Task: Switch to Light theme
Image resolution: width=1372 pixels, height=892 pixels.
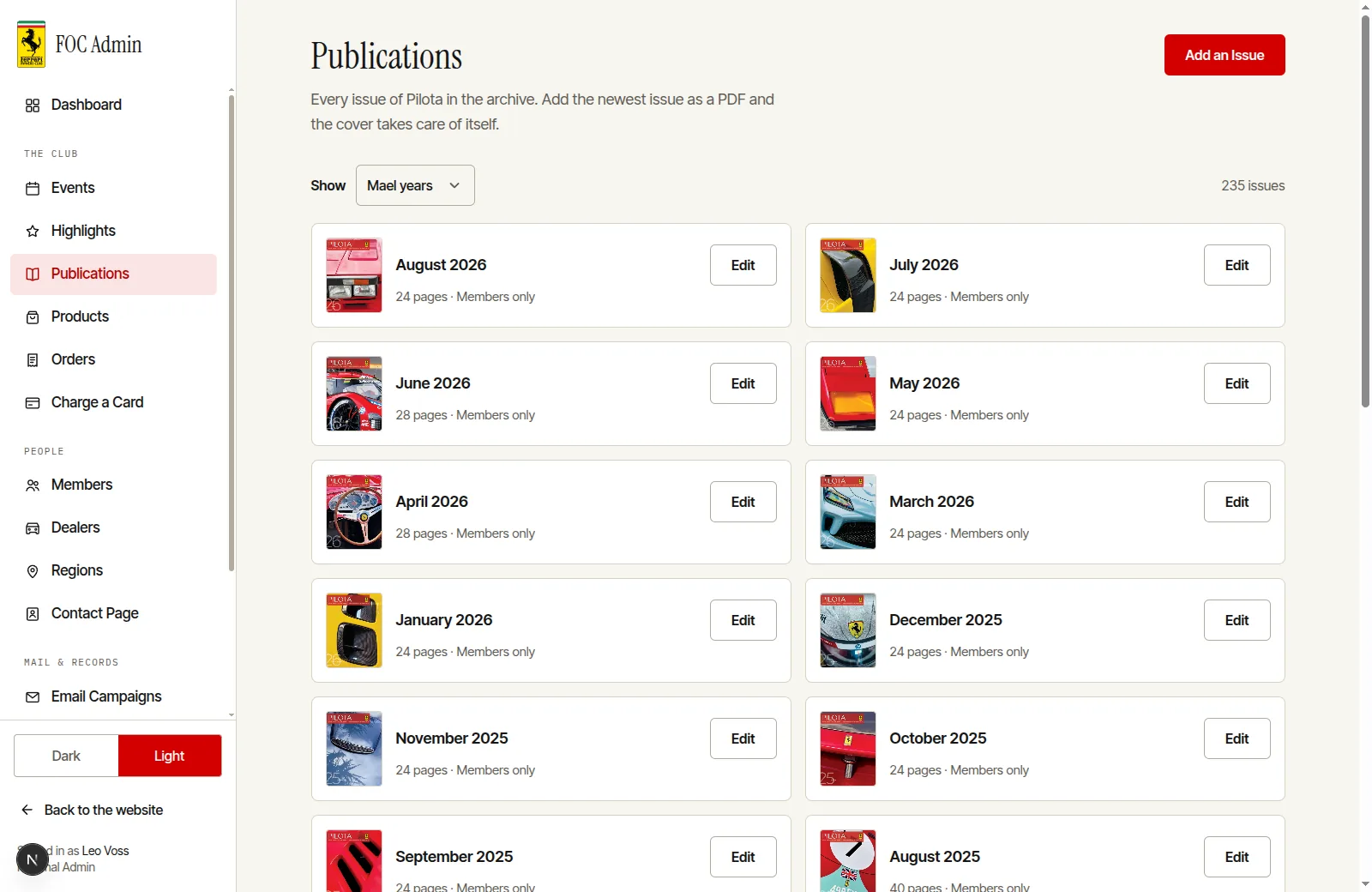Action: tap(170, 756)
